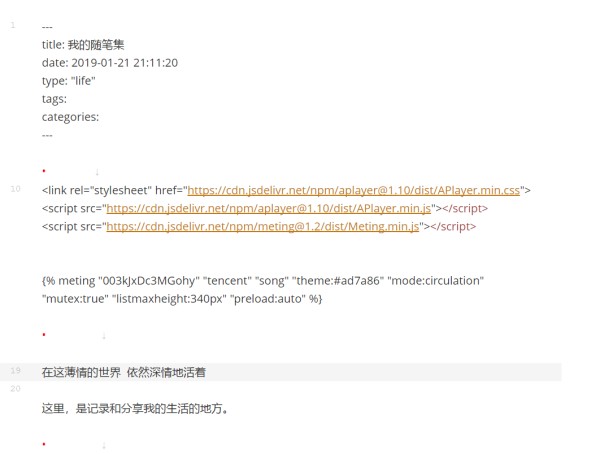Click the categories: front matter line
600x454 pixels.
[x=70, y=117]
